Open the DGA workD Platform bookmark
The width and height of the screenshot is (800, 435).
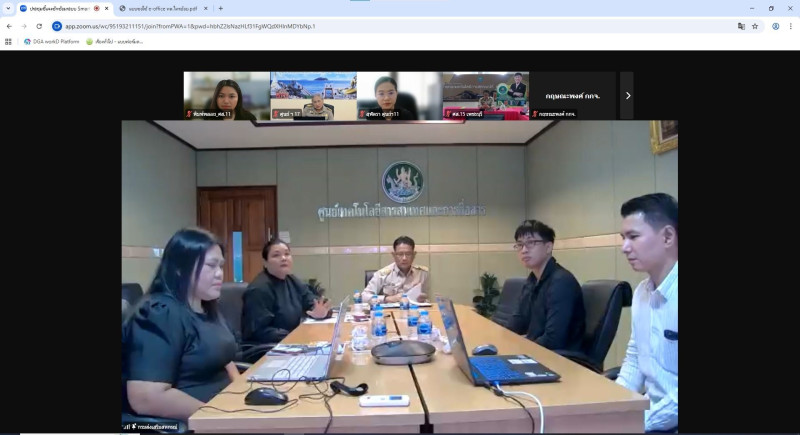(x=51, y=41)
